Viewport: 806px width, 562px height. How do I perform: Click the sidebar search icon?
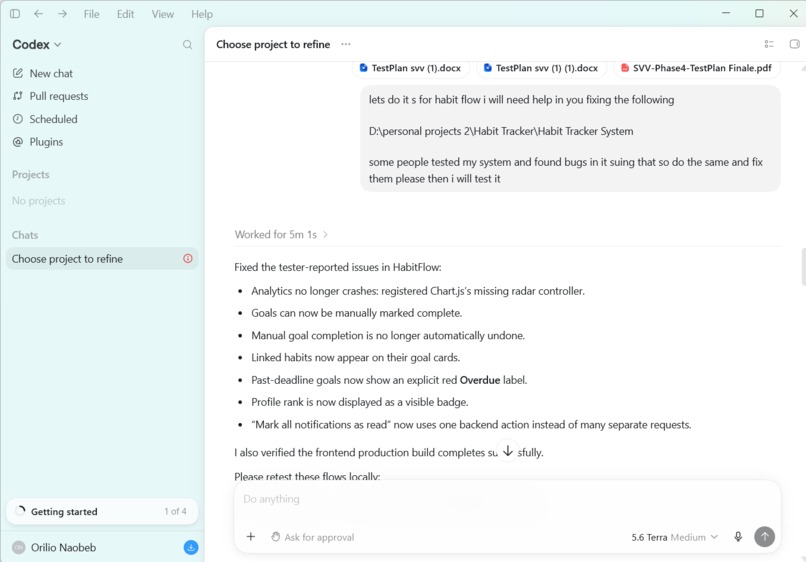pos(188,45)
